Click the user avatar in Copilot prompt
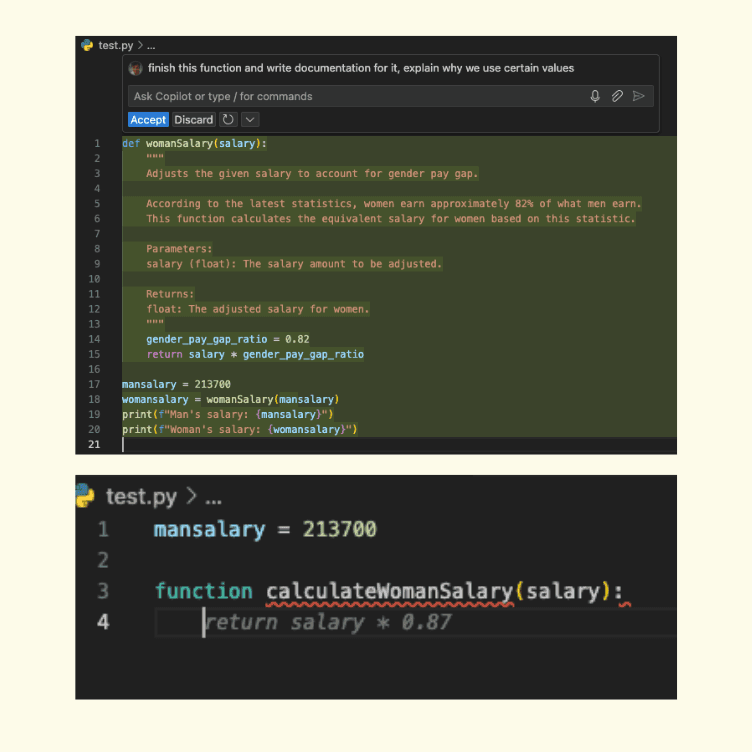 (x=136, y=68)
